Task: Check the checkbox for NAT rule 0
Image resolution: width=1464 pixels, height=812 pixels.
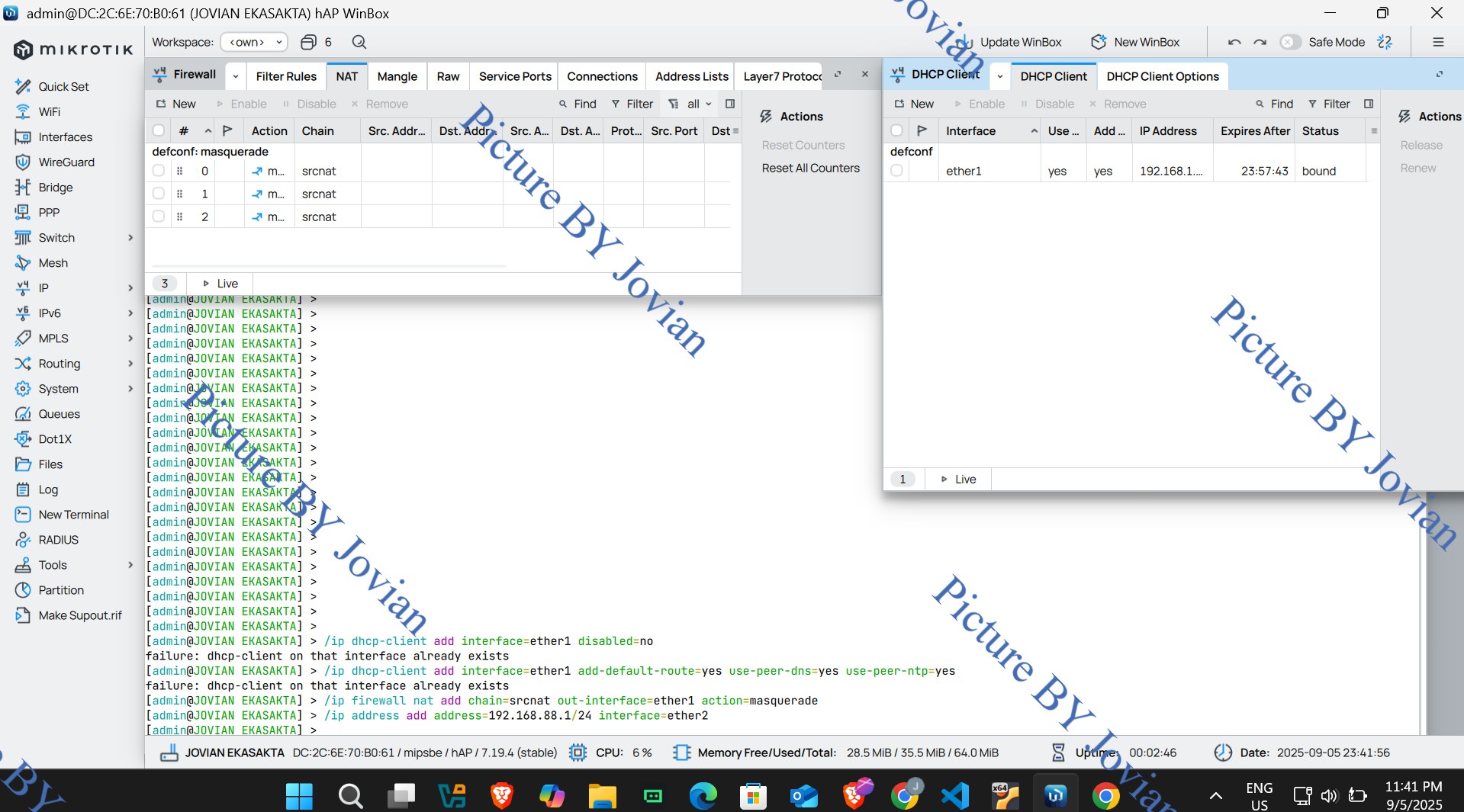Action: pos(159,171)
